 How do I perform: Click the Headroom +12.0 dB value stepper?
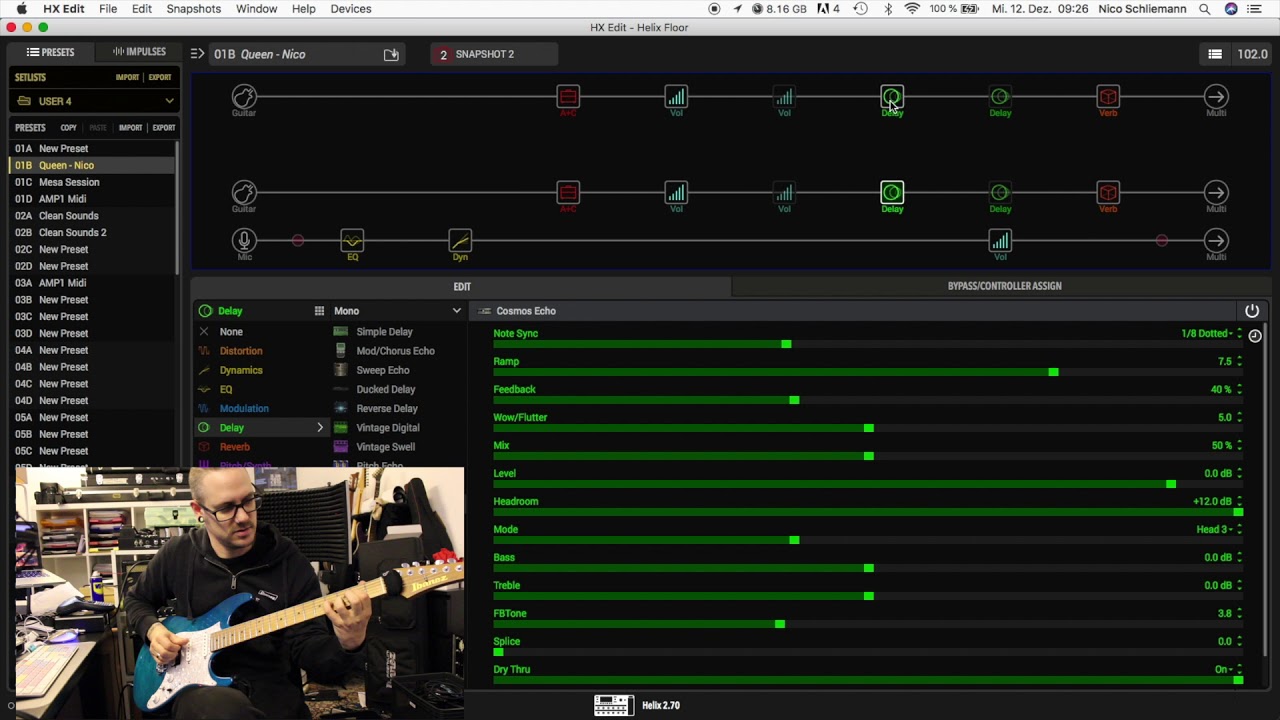click(1239, 502)
